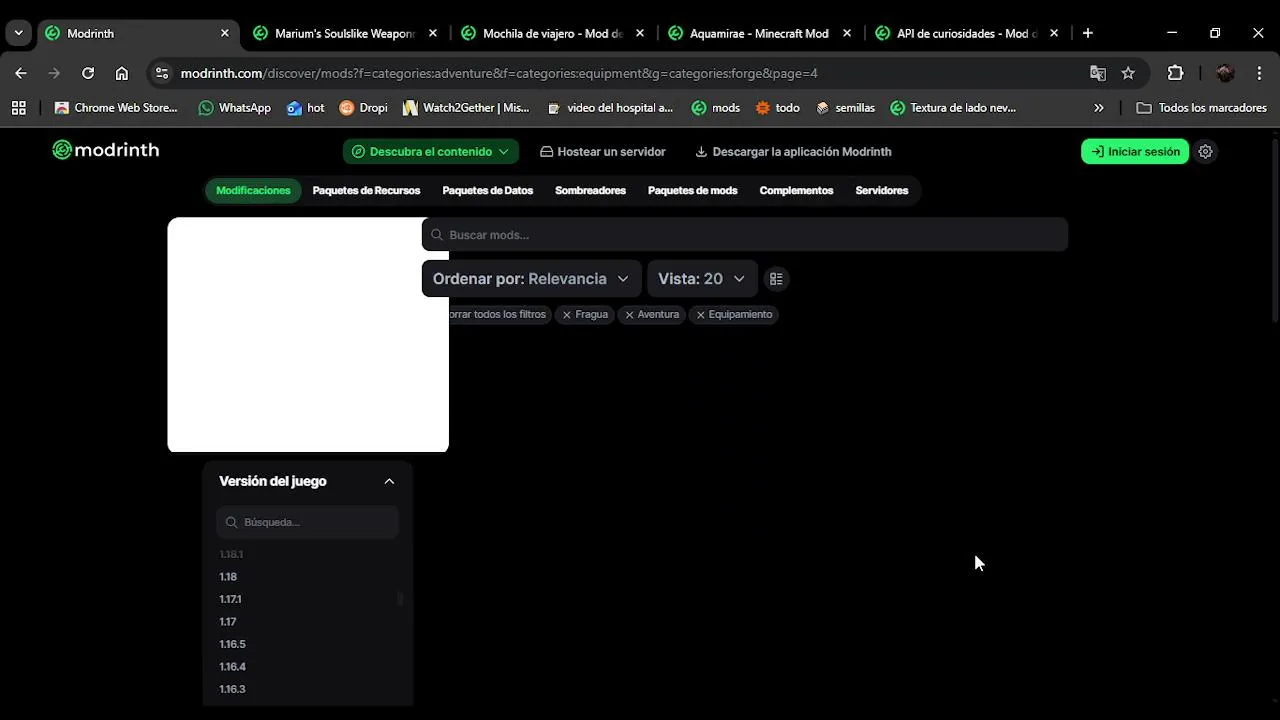This screenshot has width=1280, height=720.
Task: Open the semillas bookmark
Action: pyautogui.click(x=846, y=107)
